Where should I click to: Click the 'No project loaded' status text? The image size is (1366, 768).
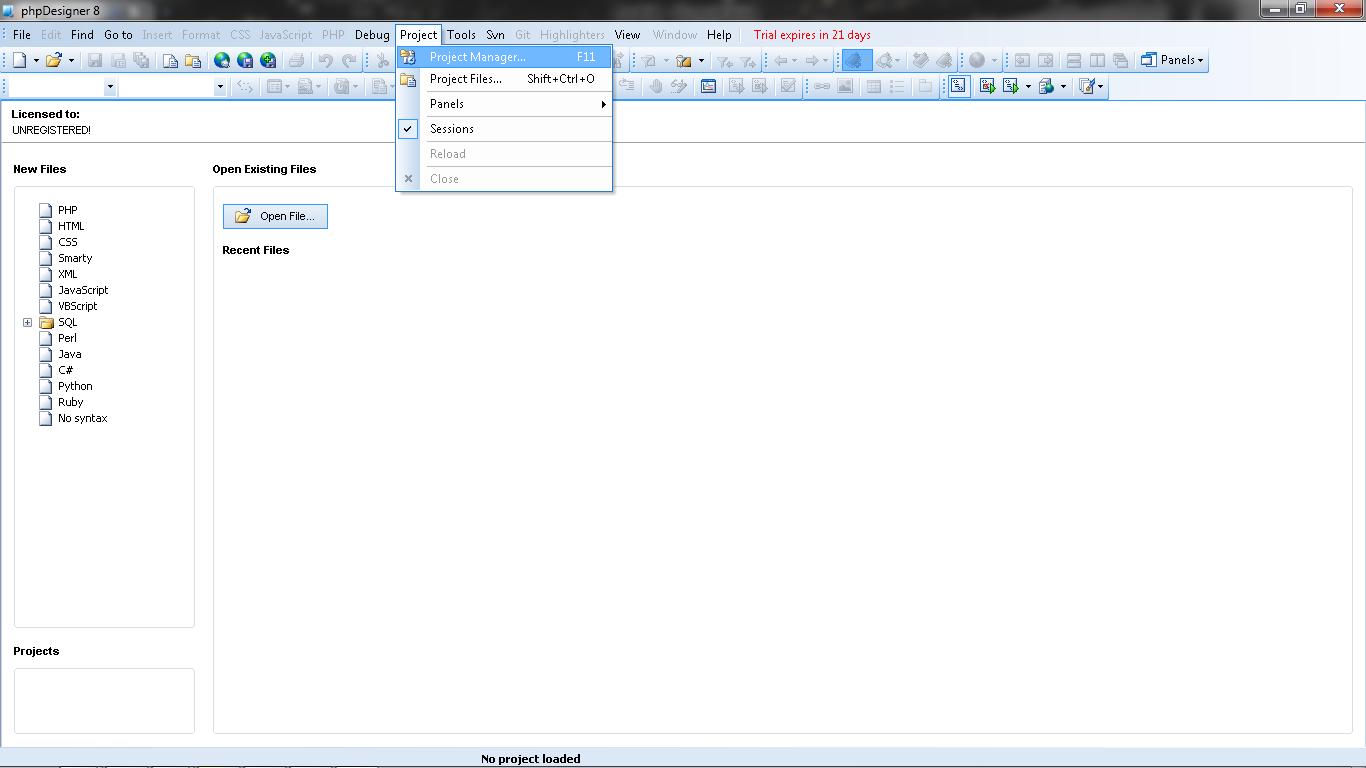(x=530, y=759)
